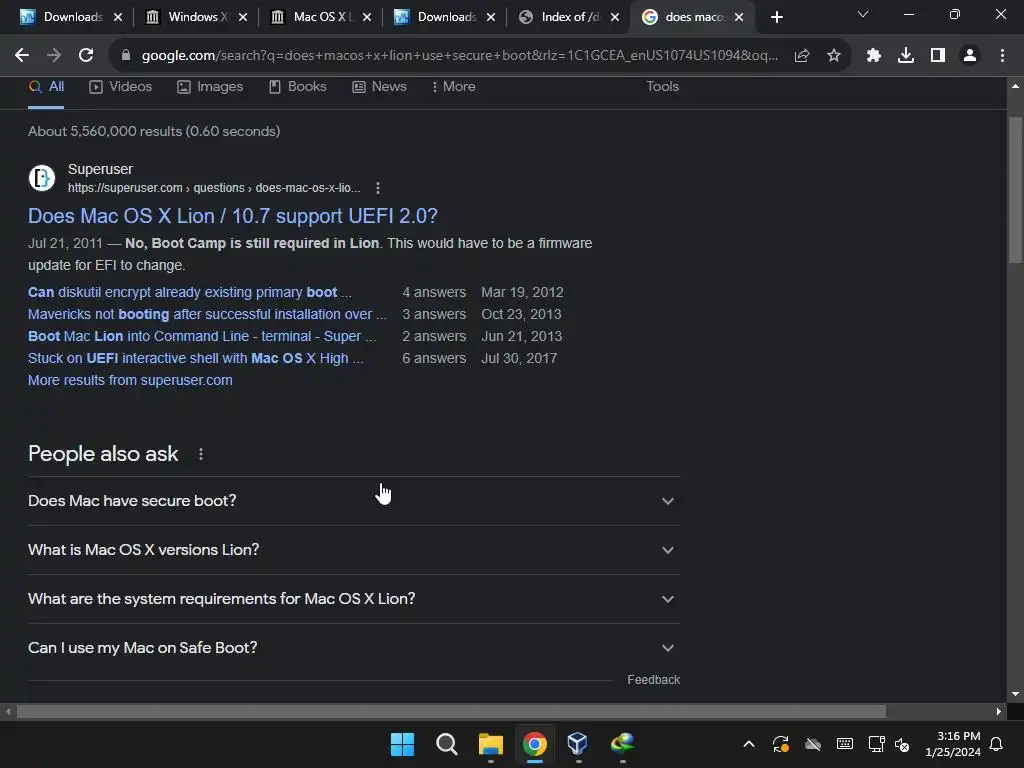1024x768 pixels.
Task: Open Chrome's three-dot menu
Action: [1002, 56]
